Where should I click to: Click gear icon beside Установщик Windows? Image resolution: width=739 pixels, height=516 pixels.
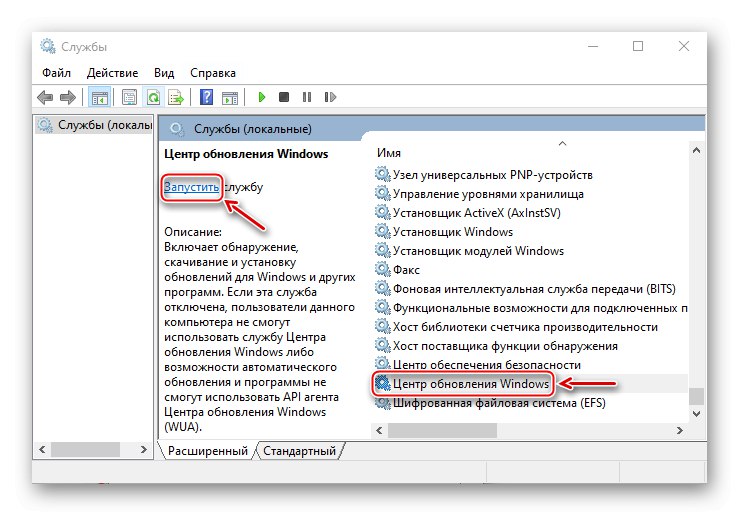click(x=383, y=231)
